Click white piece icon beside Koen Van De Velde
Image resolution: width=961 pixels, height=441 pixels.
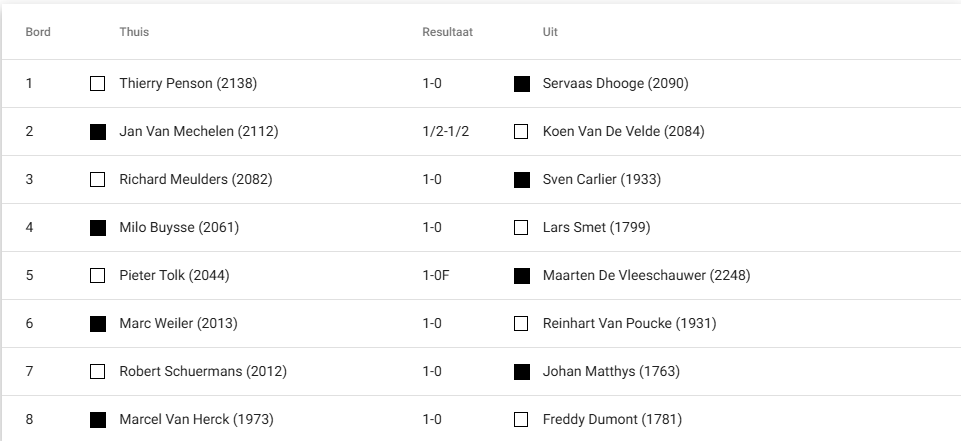click(521, 132)
